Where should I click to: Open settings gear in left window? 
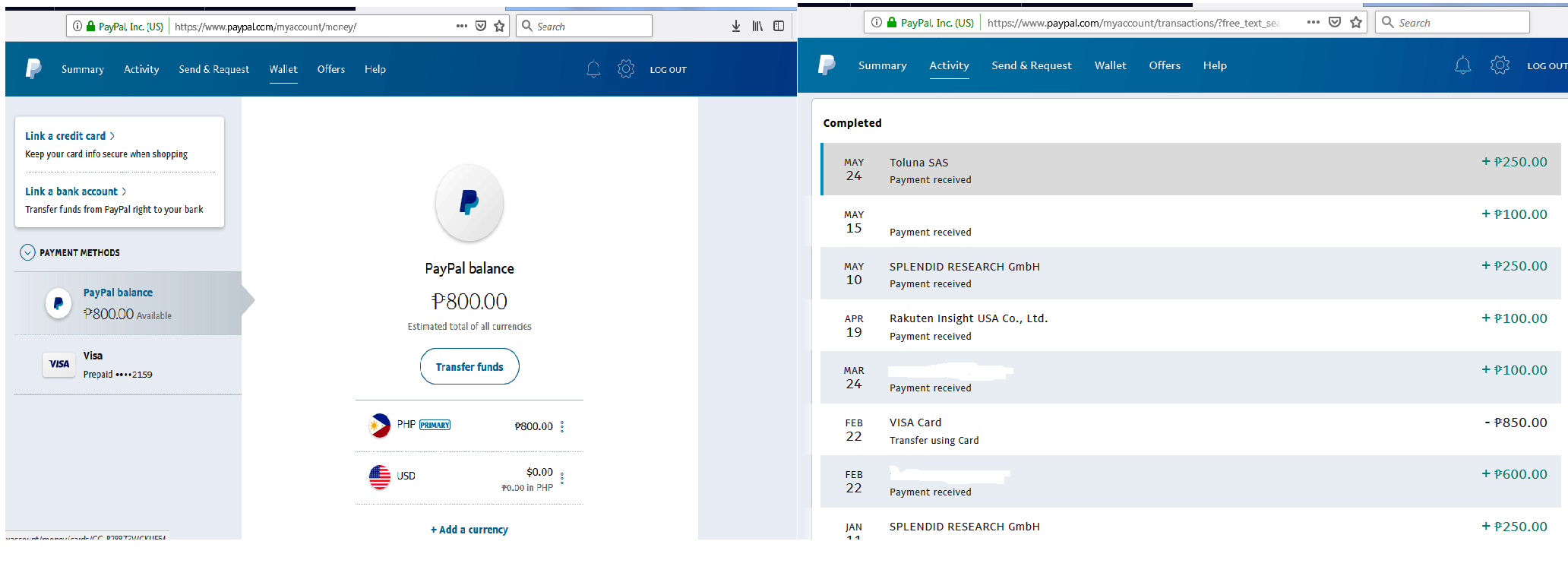pyautogui.click(x=626, y=69)
